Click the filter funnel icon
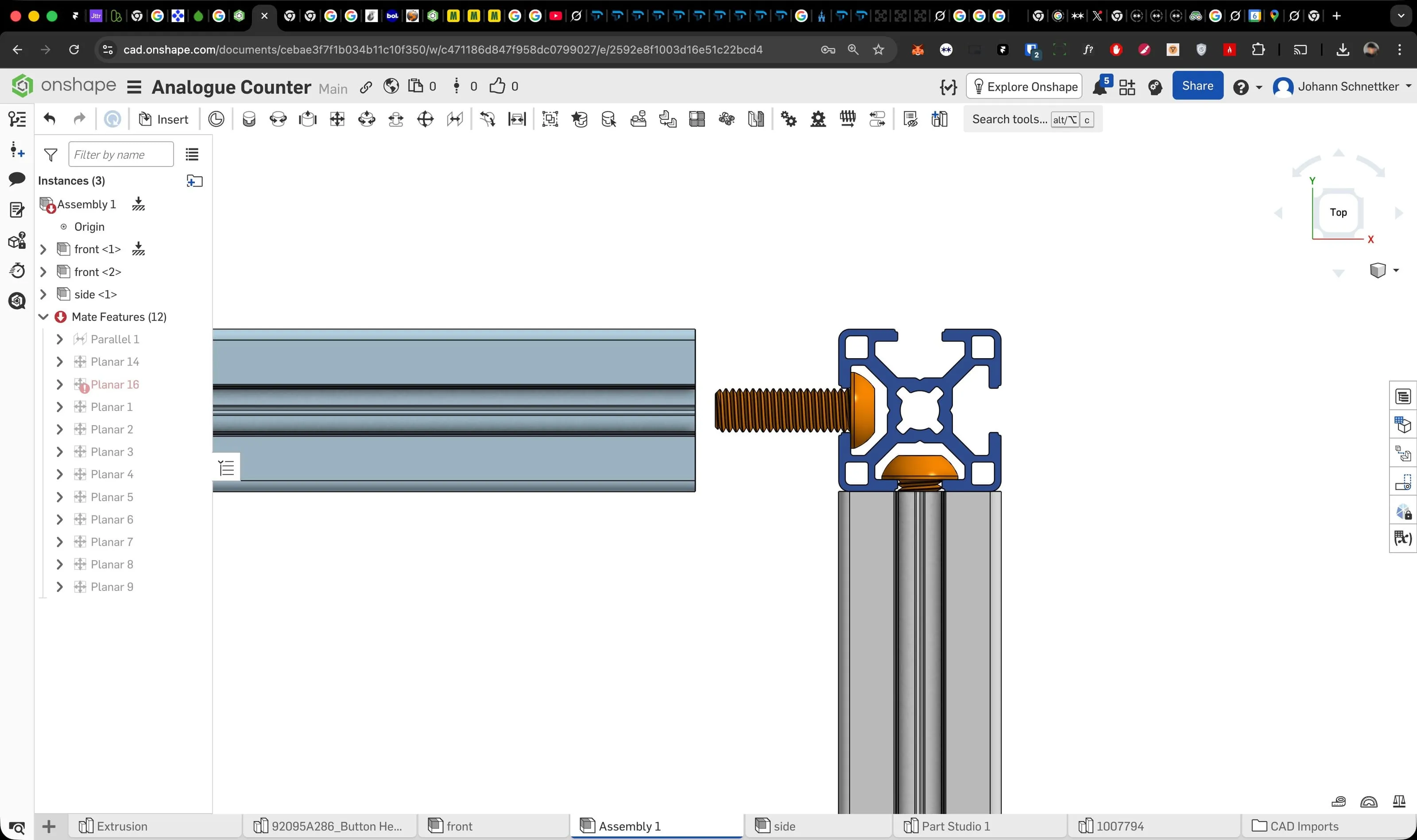The width and height of the screenshot is (1417, 840). pos(51,155)
